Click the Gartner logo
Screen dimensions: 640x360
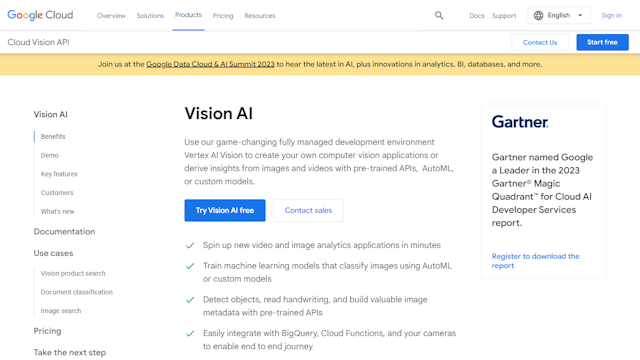(x=520, y=122)
